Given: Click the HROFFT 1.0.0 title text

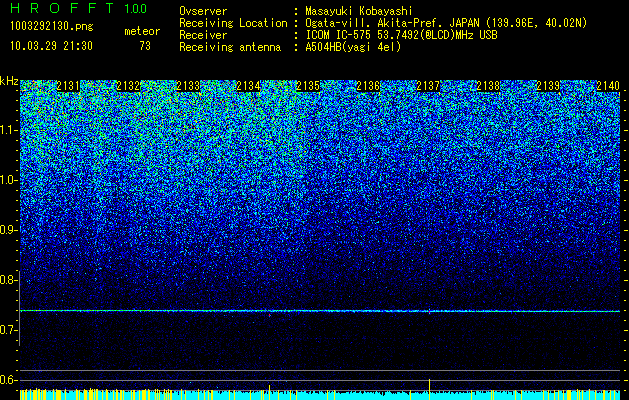Looking at the screenshot, I should point(79,8).
